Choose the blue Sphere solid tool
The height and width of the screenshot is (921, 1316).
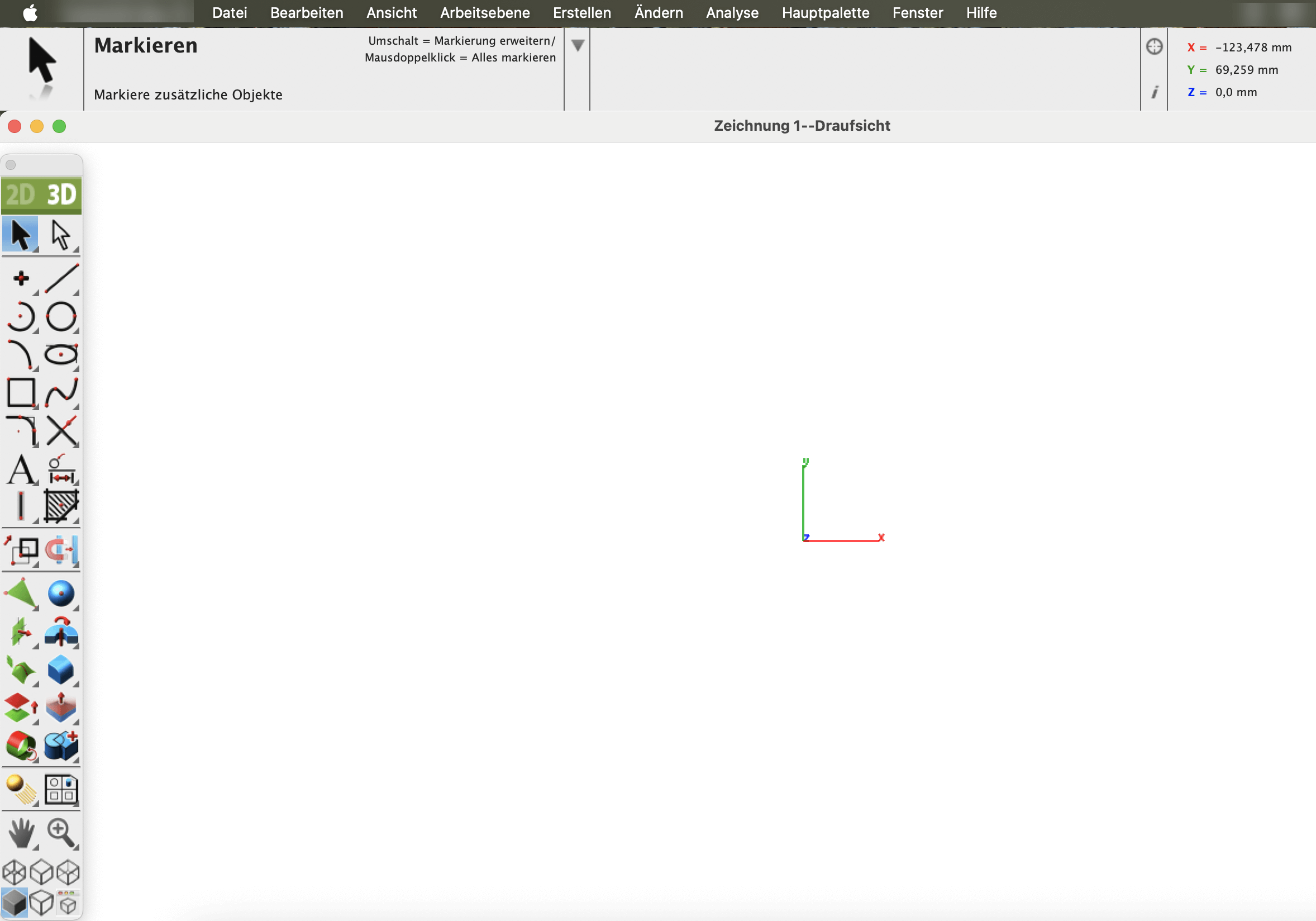(x=61, y=594)
